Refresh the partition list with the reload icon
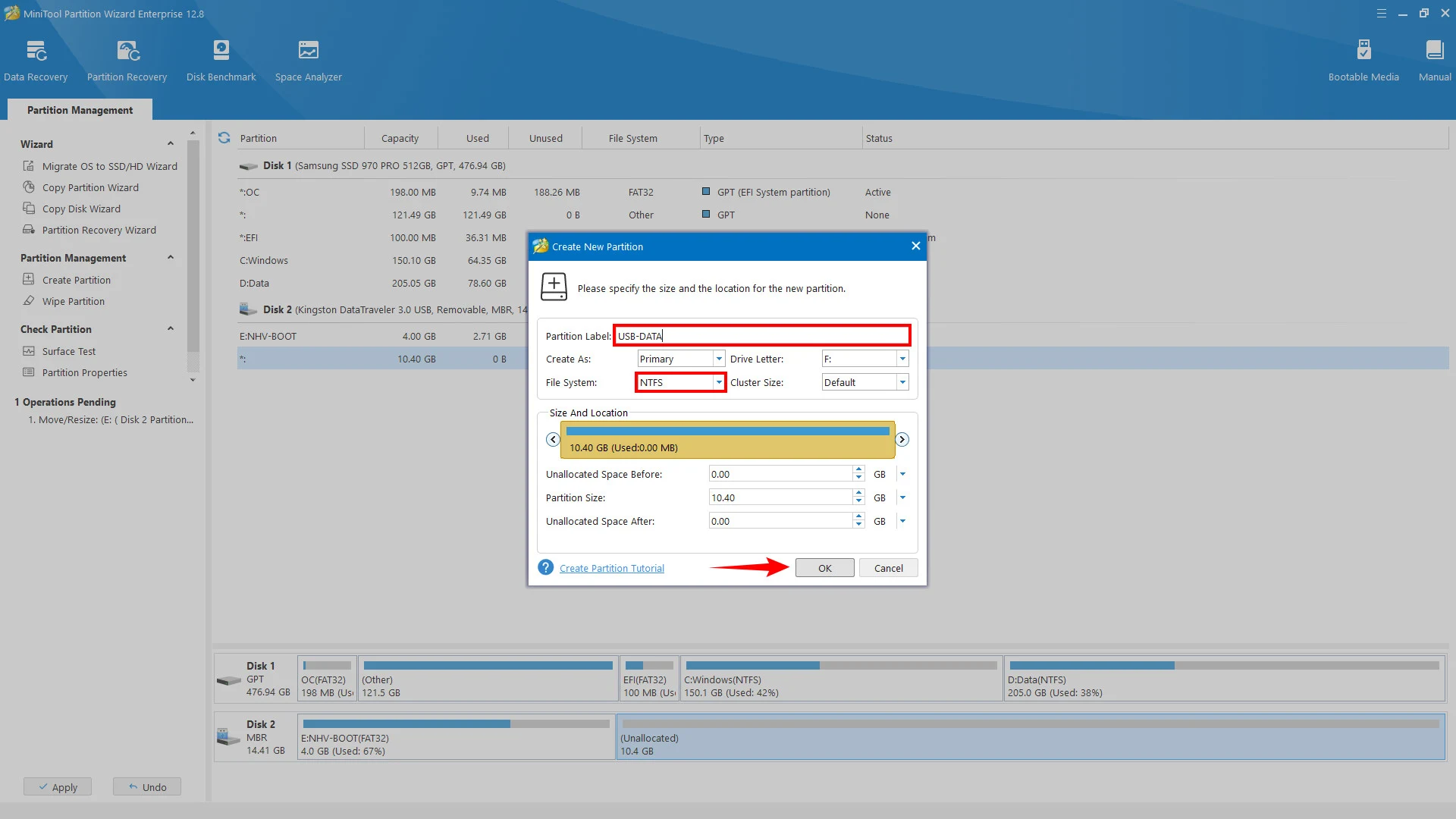Image resolution: width=1456 pixels, height=819 pixels. (x=224, y=138)
